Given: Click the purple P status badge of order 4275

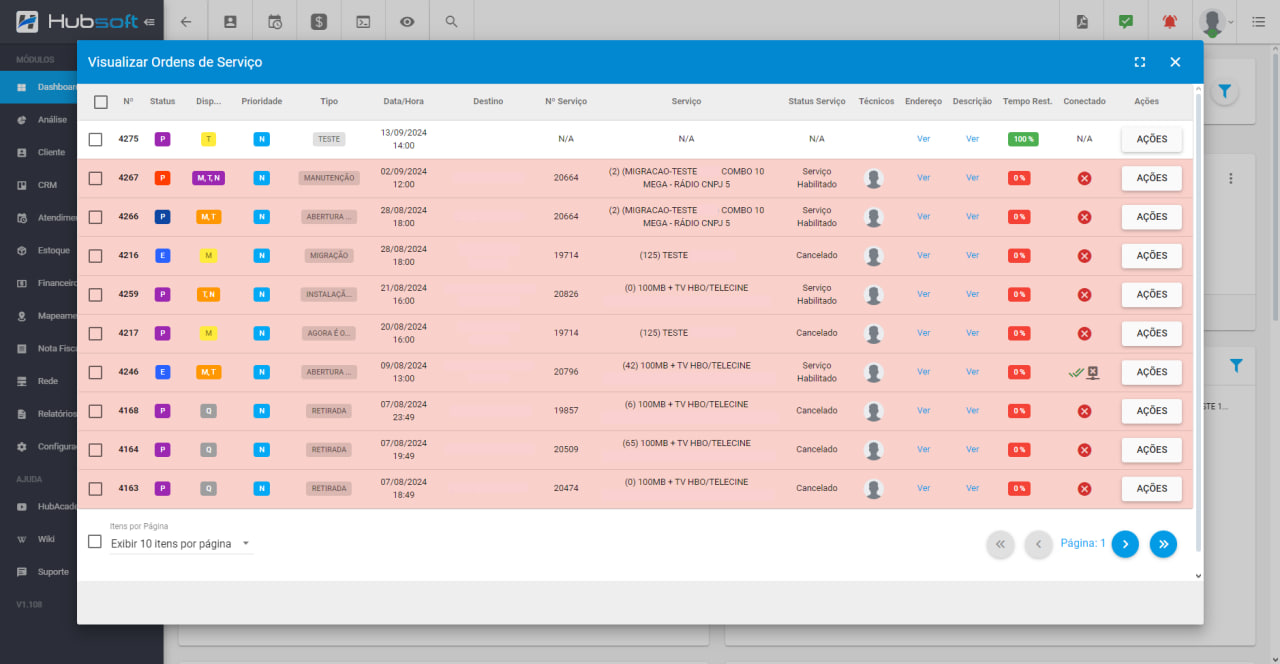Looking at the screenshot, I should click(x=162, y=140).
